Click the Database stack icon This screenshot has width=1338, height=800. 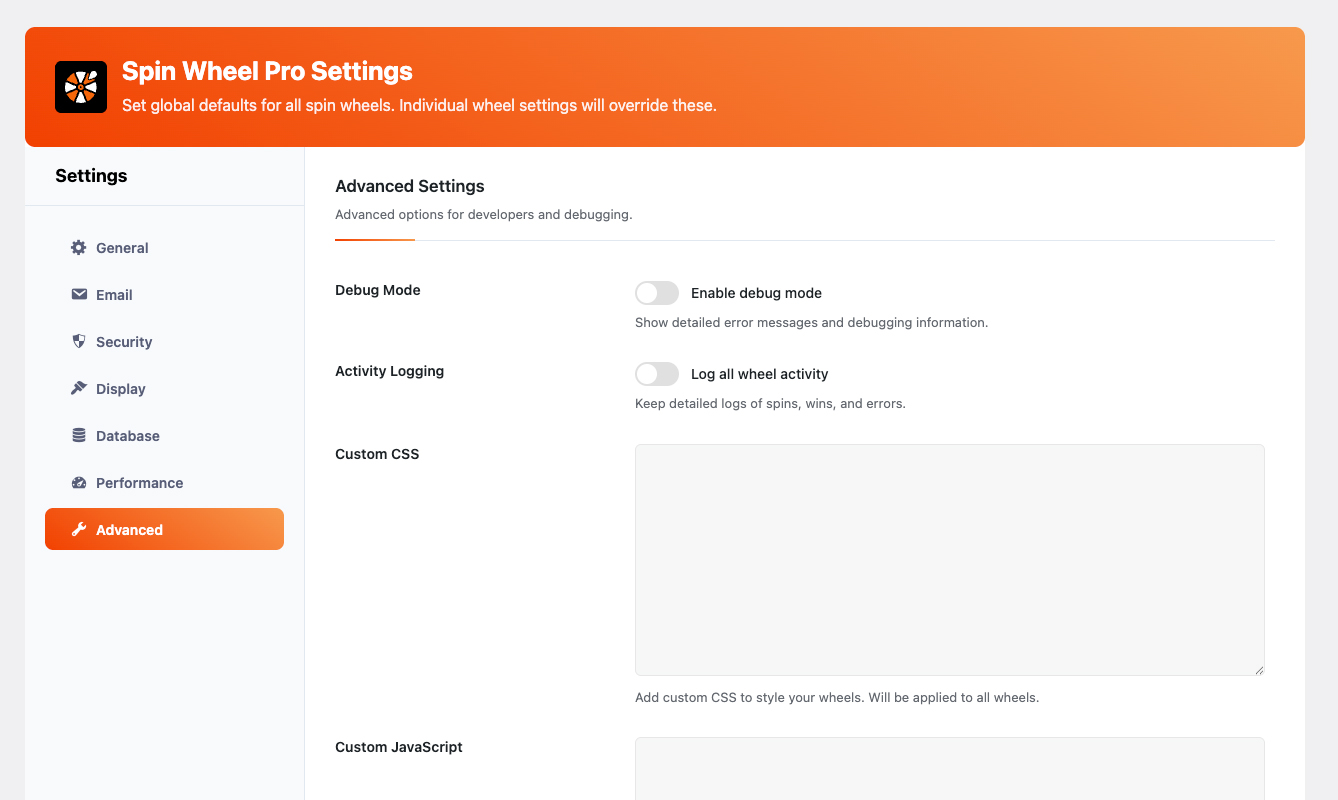(78, 435)
